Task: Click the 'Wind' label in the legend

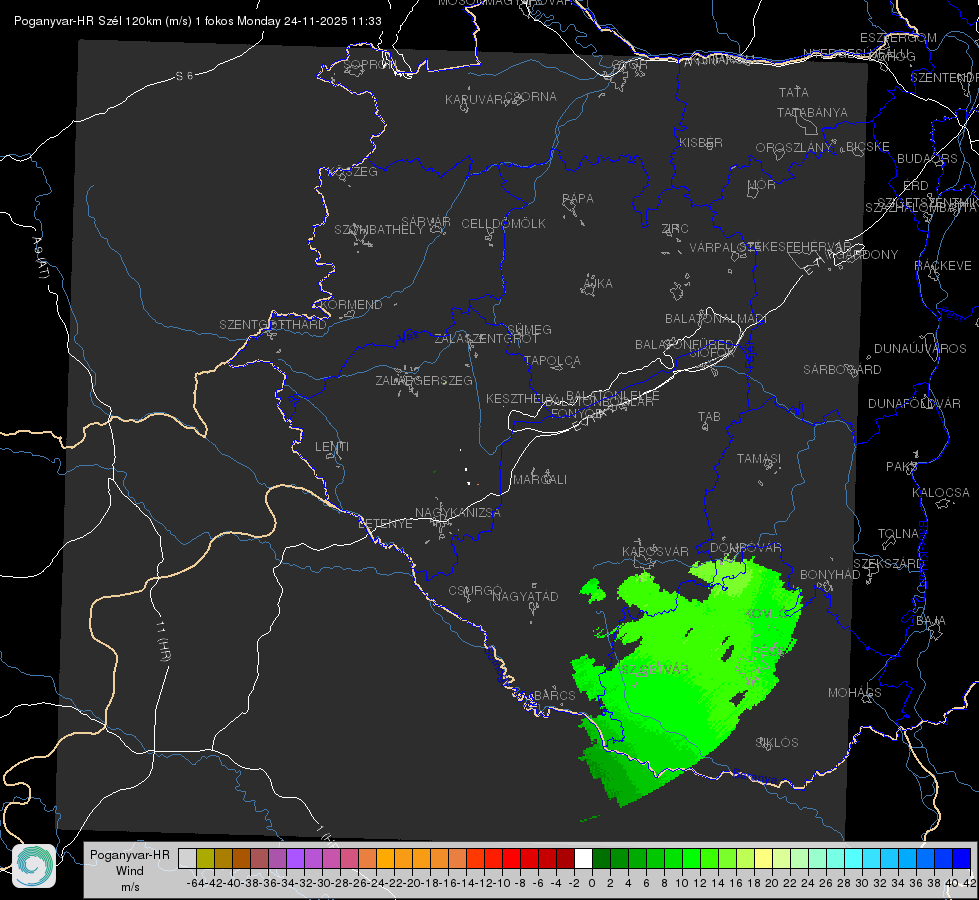Action: pos(130,871)
